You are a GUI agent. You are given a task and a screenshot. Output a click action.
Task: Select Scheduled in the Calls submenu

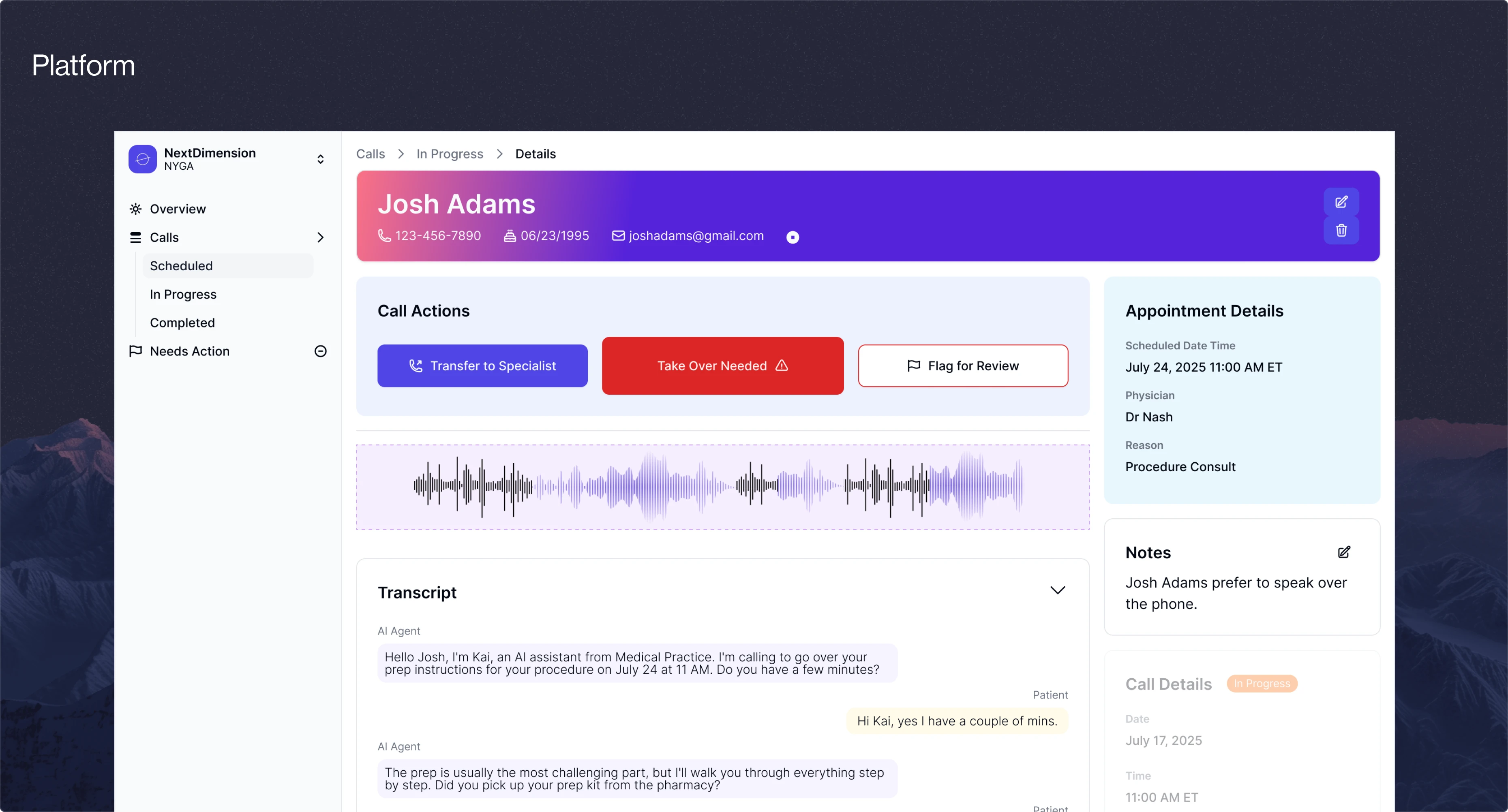181,265
